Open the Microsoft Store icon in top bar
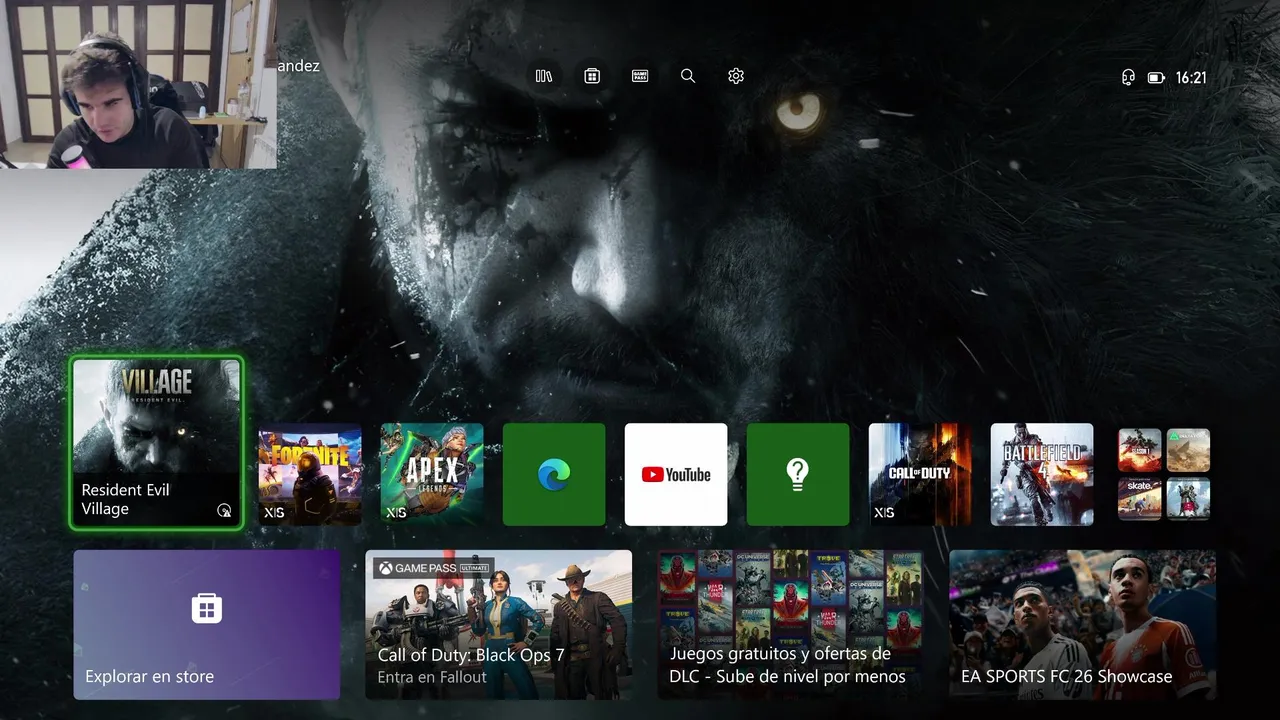 (592, 76)
